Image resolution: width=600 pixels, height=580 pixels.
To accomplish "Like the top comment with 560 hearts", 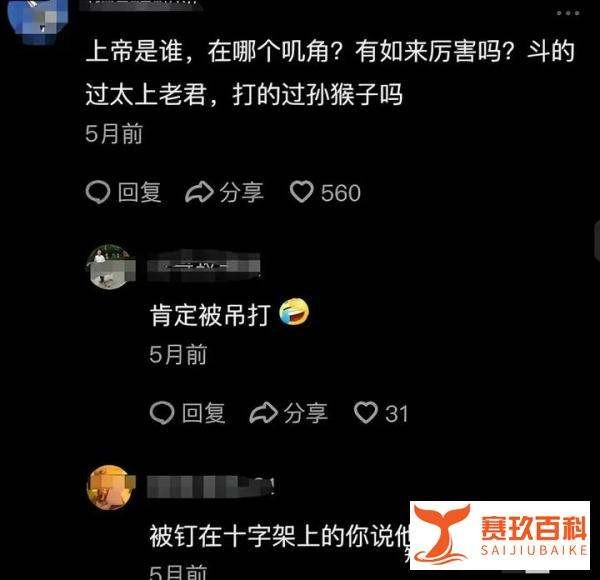I will (x=302, y=191).
